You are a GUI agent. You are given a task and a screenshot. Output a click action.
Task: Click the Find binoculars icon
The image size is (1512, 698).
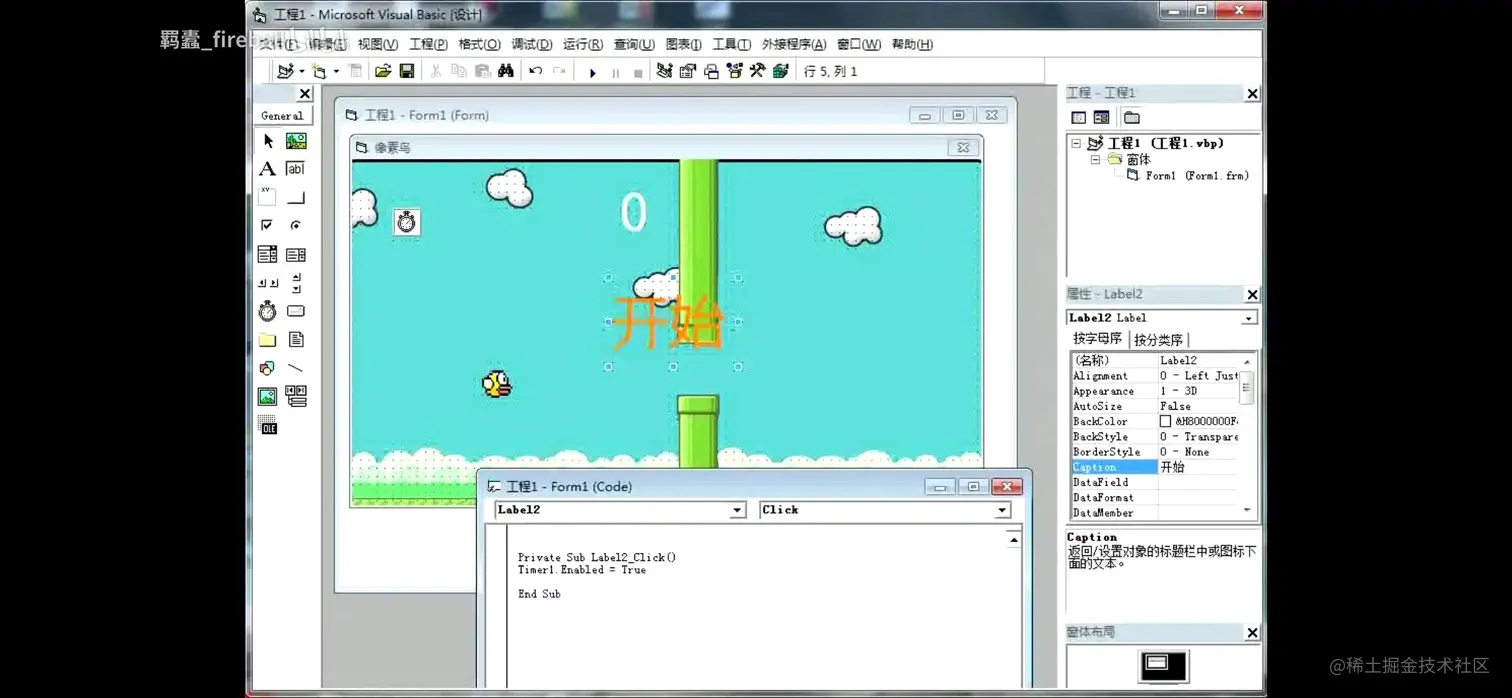point(506,71)
